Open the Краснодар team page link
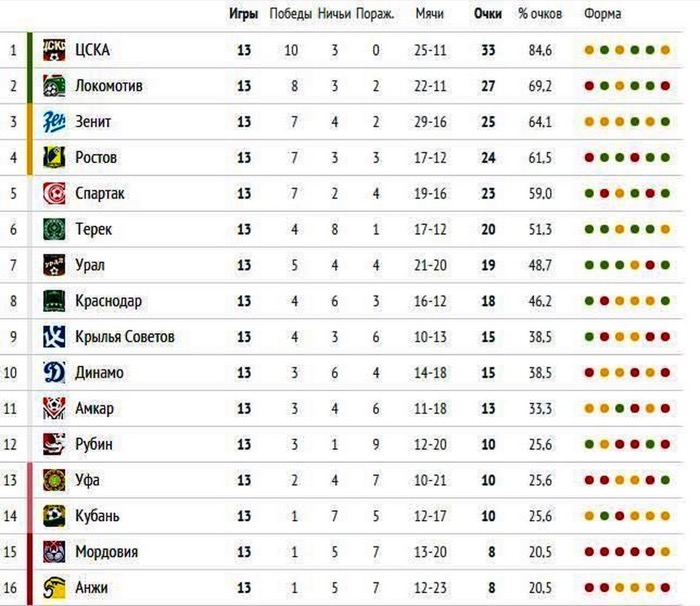 [x=108, y=301]
